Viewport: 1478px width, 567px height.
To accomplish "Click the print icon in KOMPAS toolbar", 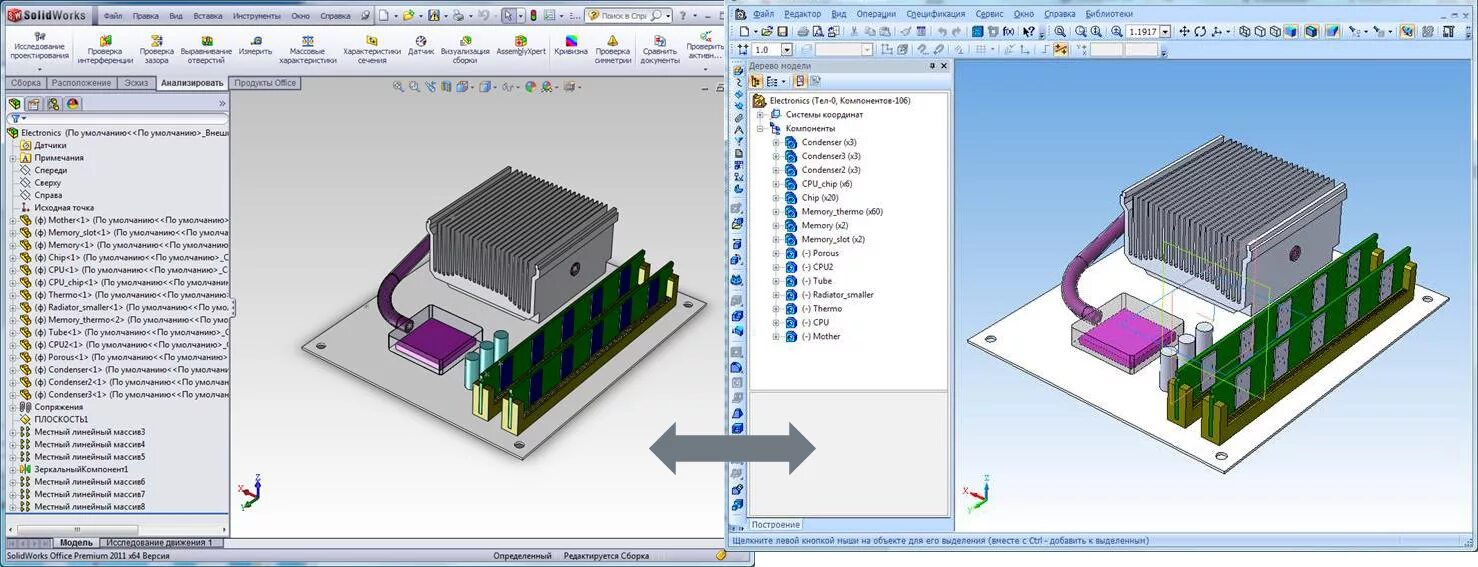I will click(802, 31).
